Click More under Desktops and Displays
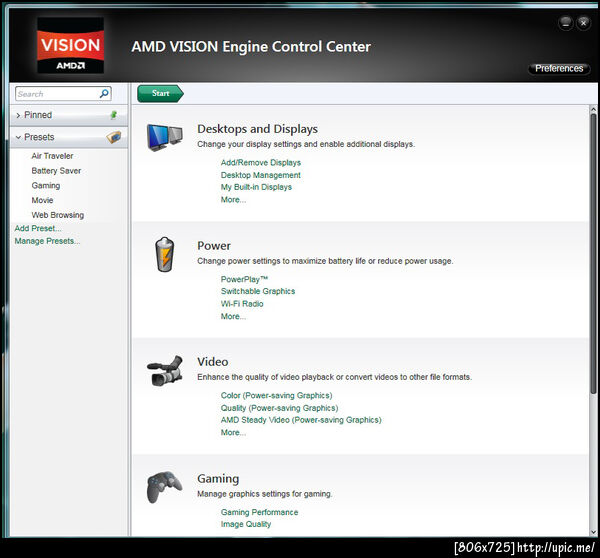 (x=233, y=200)
